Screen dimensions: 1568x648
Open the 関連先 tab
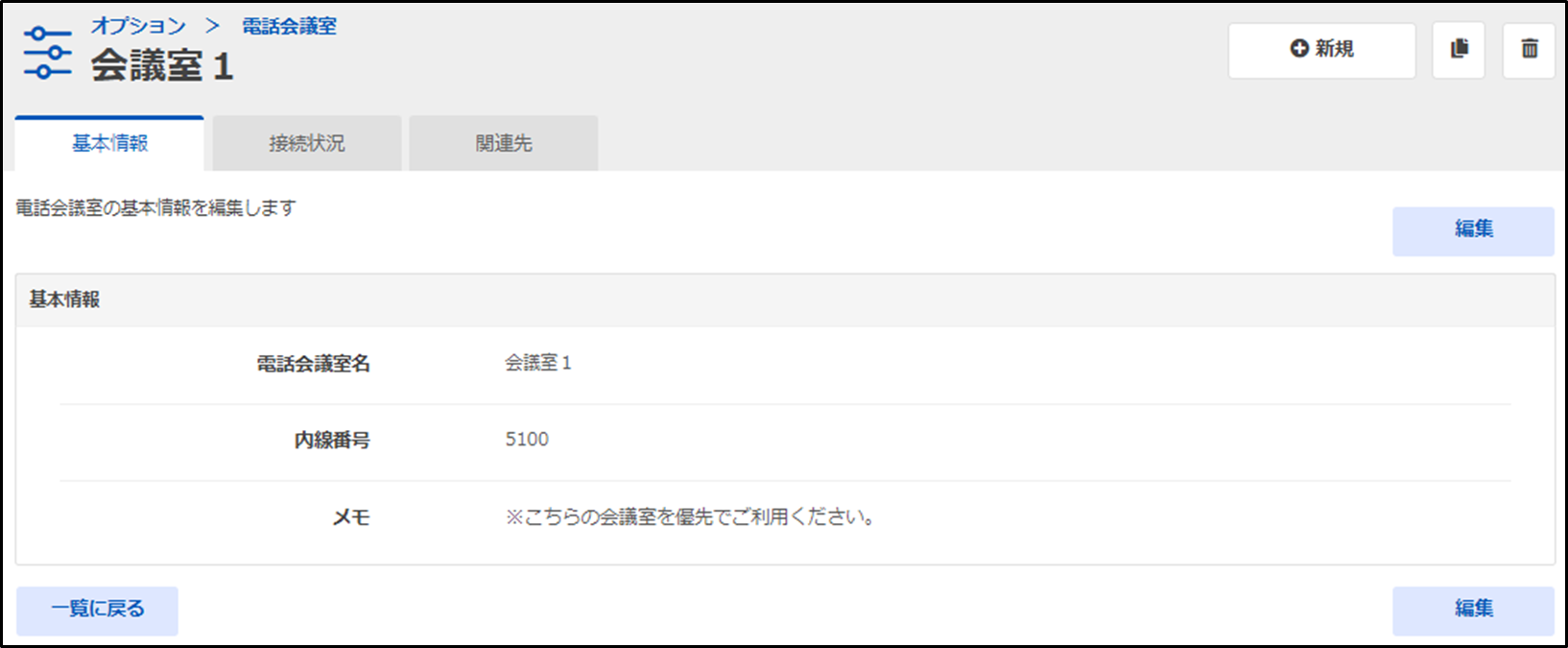503,144
